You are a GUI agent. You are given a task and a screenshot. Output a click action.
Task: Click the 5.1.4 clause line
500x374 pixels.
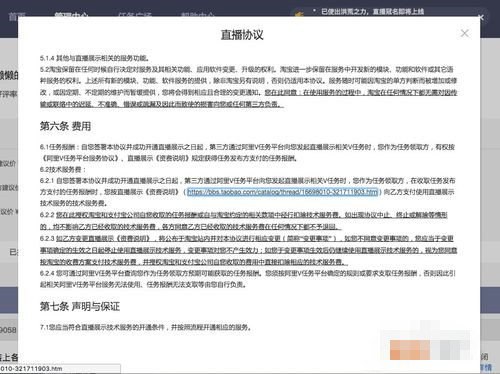tap(94, 58)
